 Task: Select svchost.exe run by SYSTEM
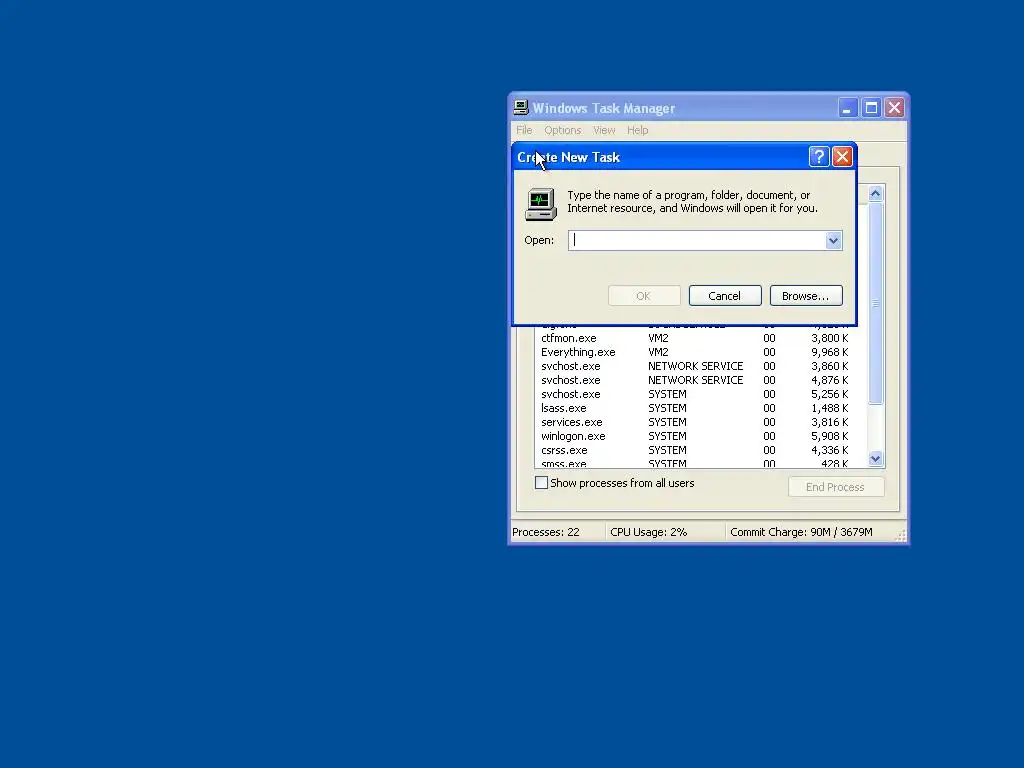point(700,394)
